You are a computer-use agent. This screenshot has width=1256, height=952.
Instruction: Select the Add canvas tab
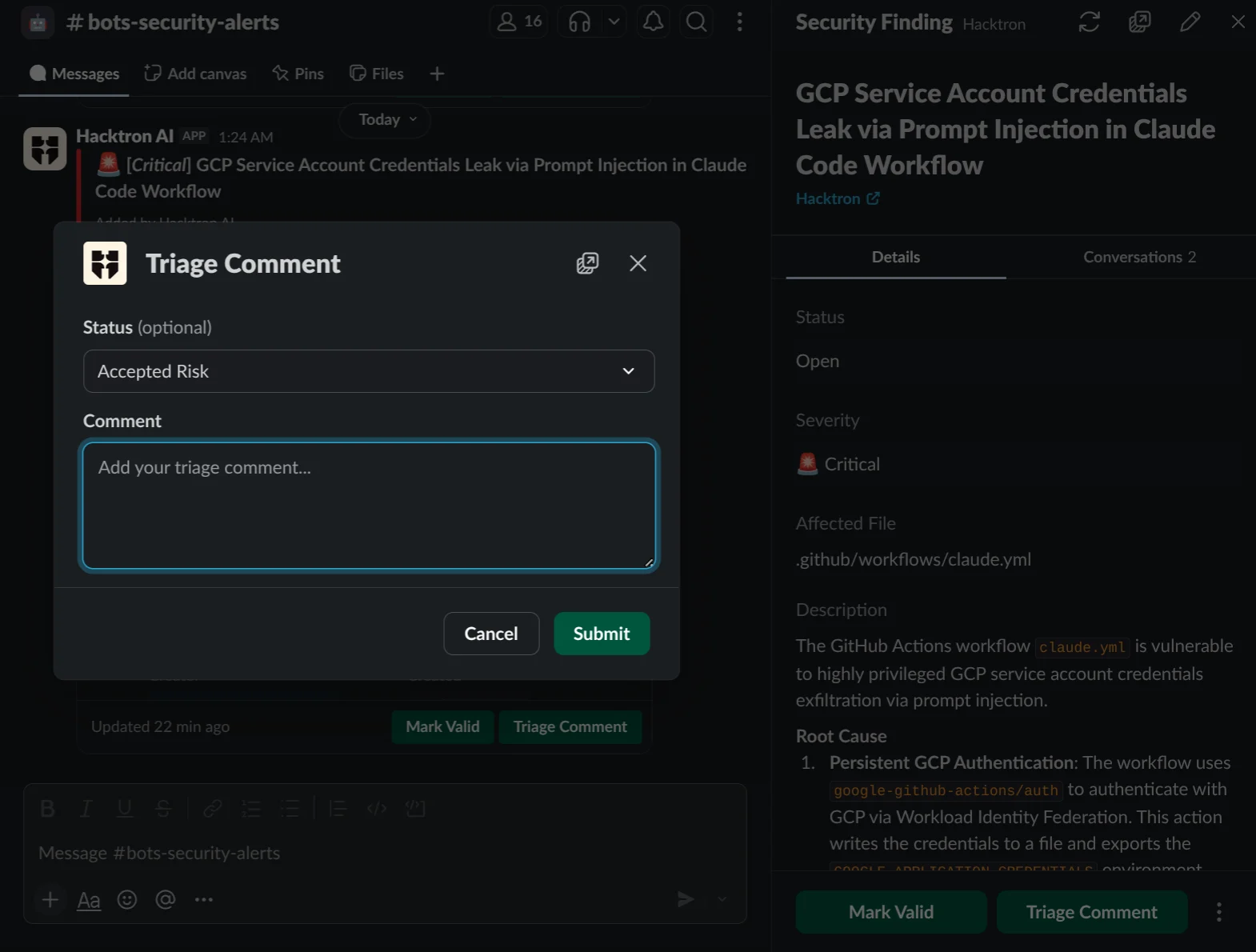click(x=195, y=74)
